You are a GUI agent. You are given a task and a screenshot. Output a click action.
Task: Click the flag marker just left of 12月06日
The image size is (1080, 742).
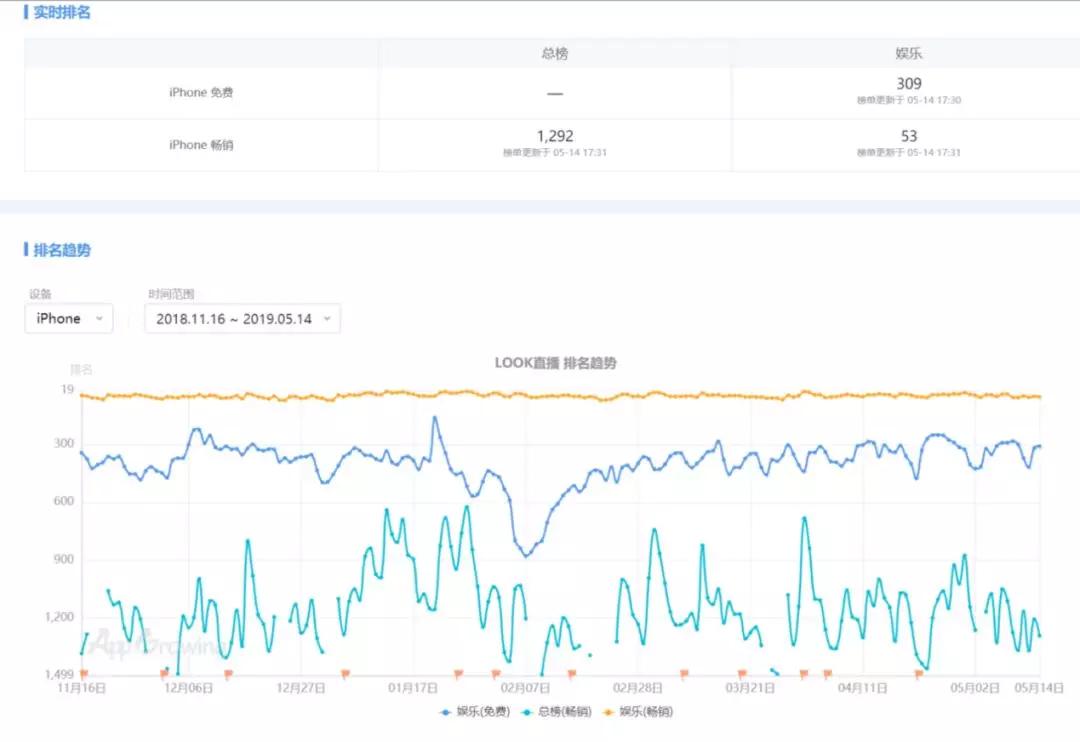pyautogui.click(x=165, y=674)
